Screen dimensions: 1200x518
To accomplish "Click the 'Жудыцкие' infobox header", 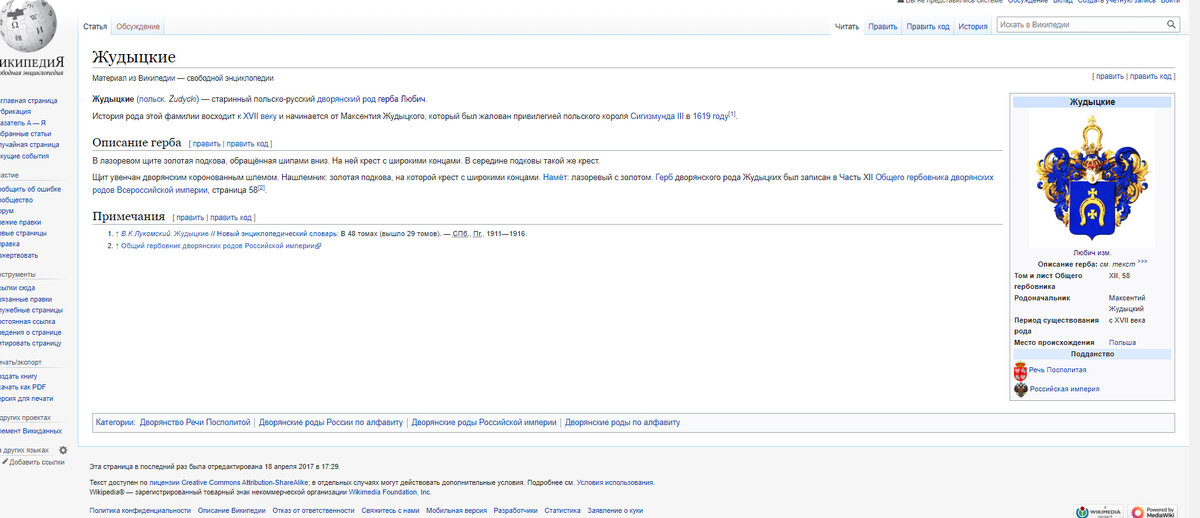I will click(x=1091, y=102).
